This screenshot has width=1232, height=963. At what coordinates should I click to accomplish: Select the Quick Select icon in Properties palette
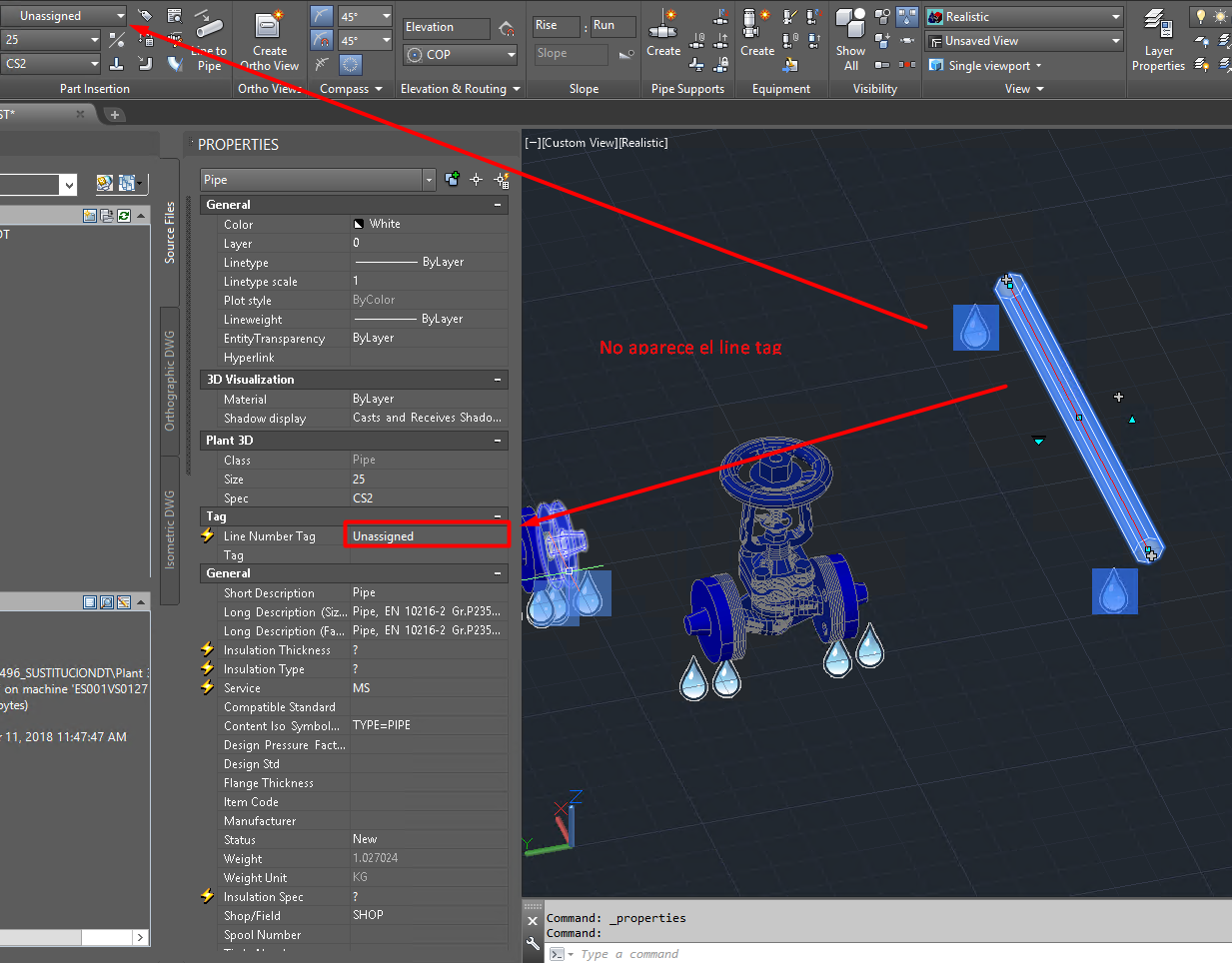[x=501, y=180]
